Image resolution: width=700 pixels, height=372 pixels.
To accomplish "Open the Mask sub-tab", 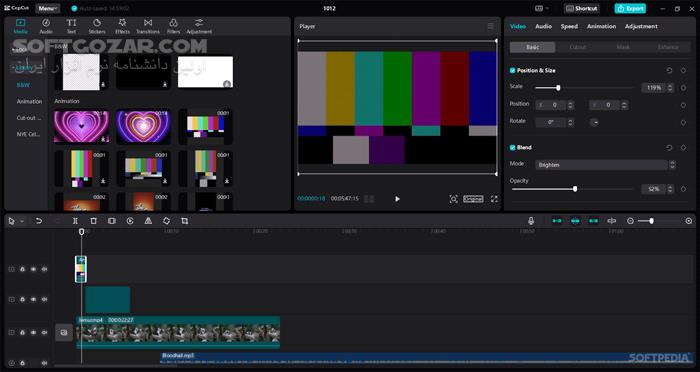I will [x=623, y=47].
